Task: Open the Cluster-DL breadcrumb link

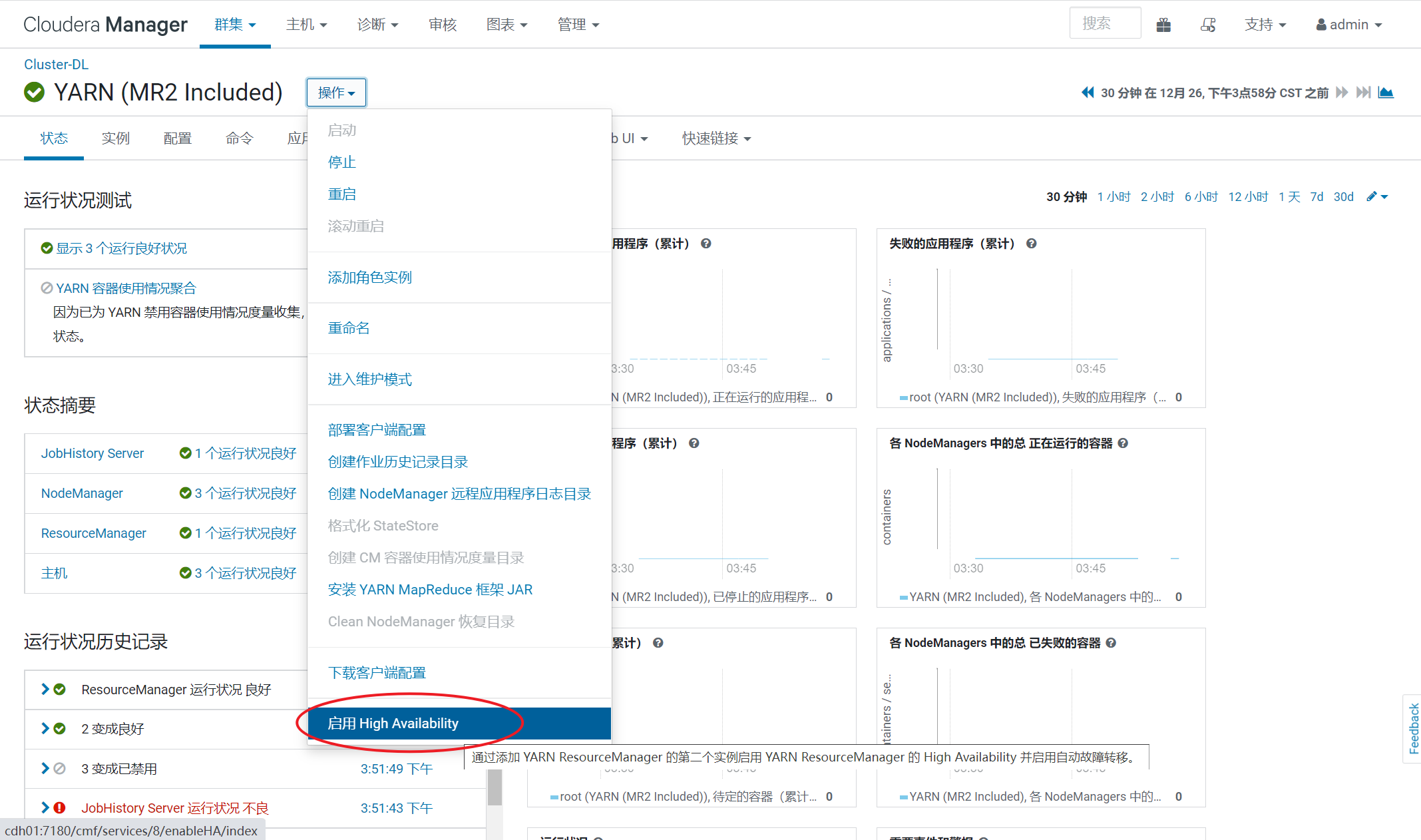Action: (56, 65)
